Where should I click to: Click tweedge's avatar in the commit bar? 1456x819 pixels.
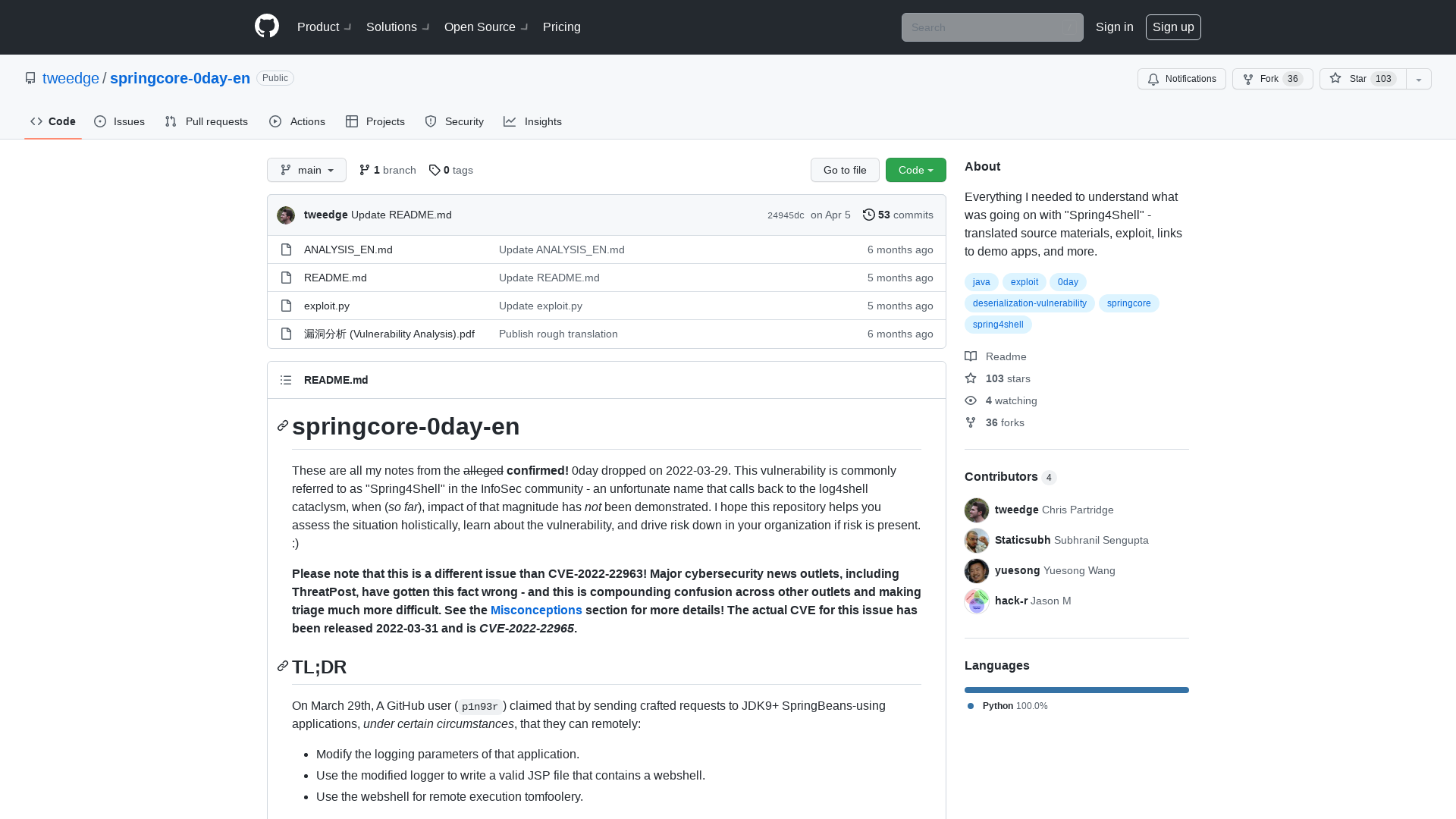click(x=286, y=215)
